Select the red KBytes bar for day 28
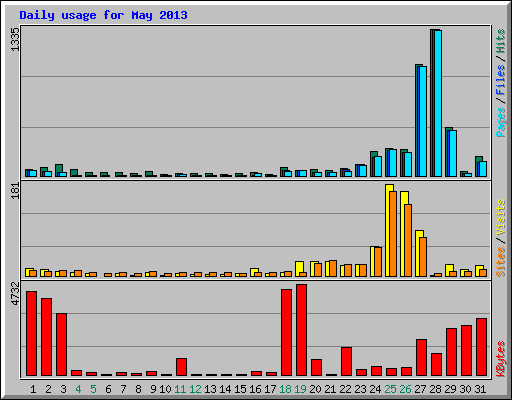This screenshot has width=512, height=400. [x=436, y=364]
